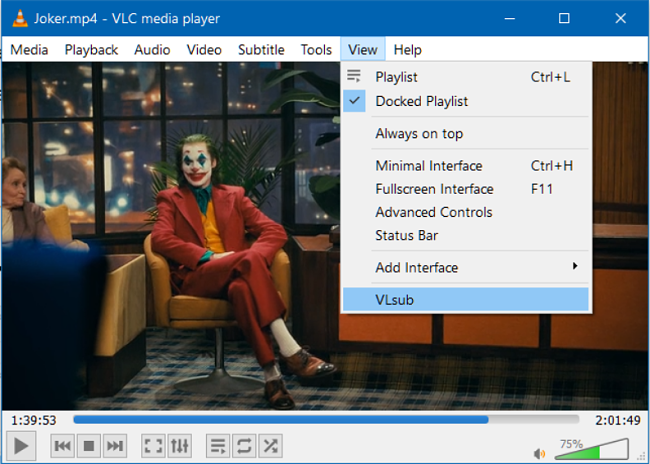Image resolution: width=650 pixels, height=464 pixels.
Task: Open the Subtitle menu
Action: click(x=261, y=50)
